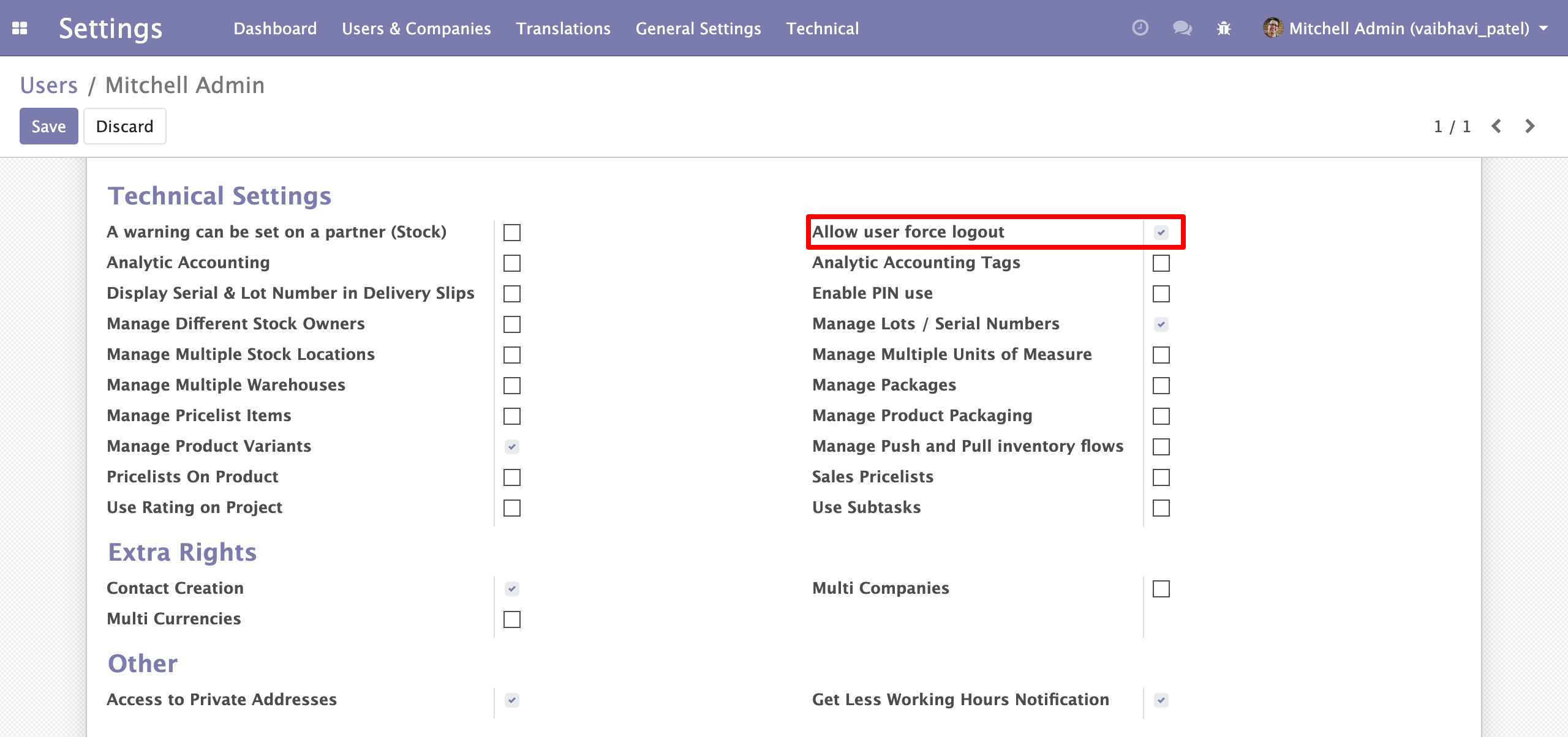Enable Use Subtasks checkbox
Screen dimensions: 1568x737
1161,508
